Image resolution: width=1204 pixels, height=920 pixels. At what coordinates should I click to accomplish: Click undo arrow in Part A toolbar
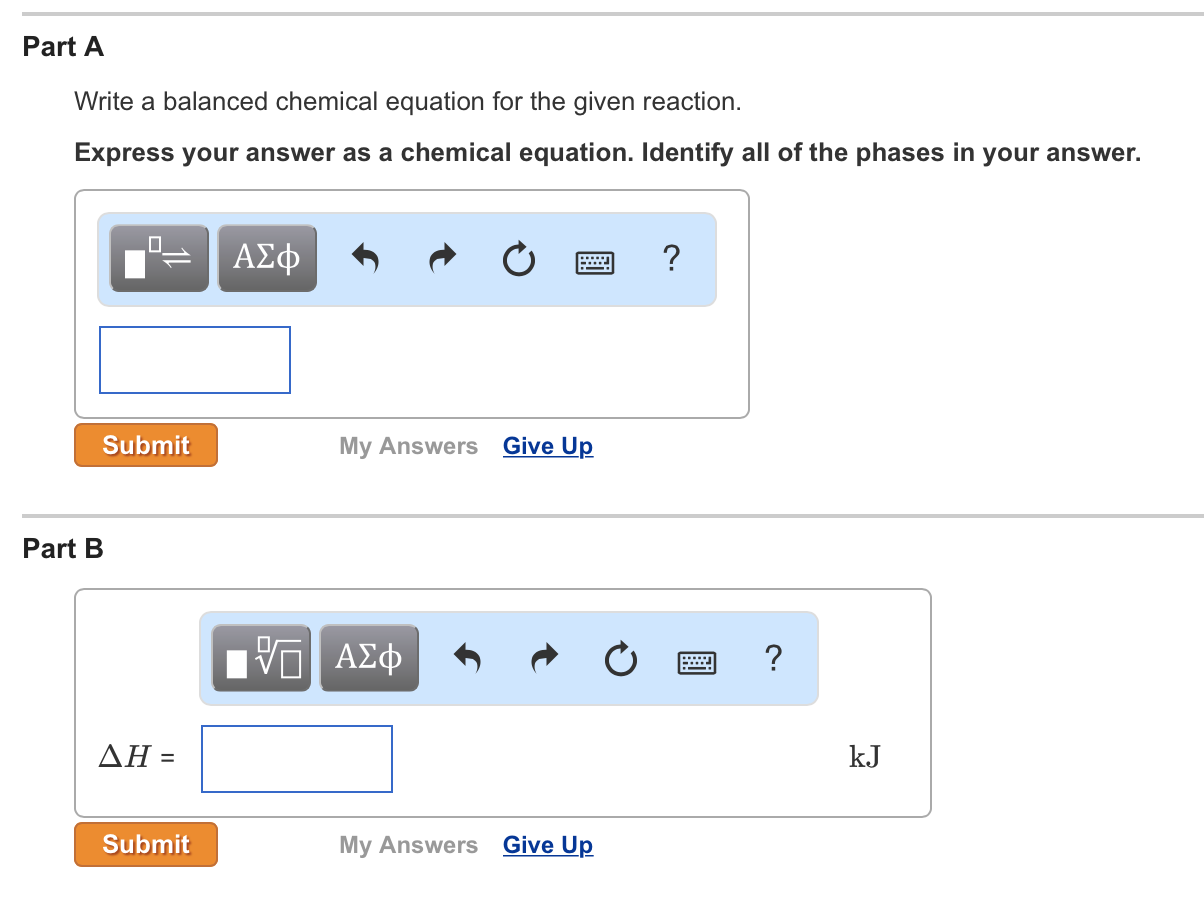366,260
